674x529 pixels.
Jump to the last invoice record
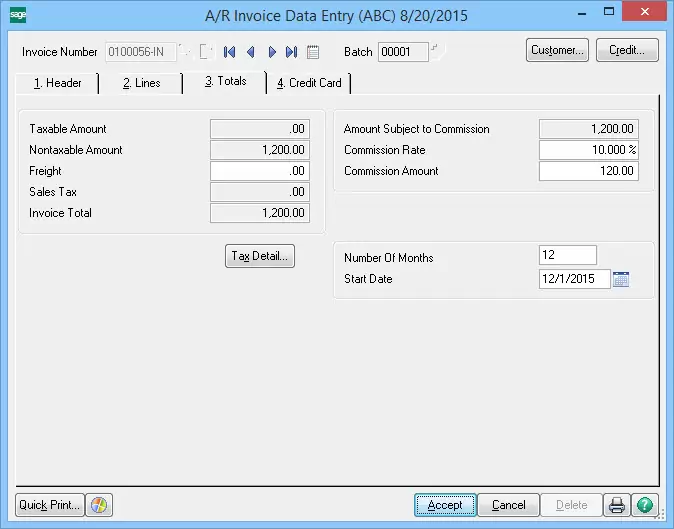coord(291,52)
